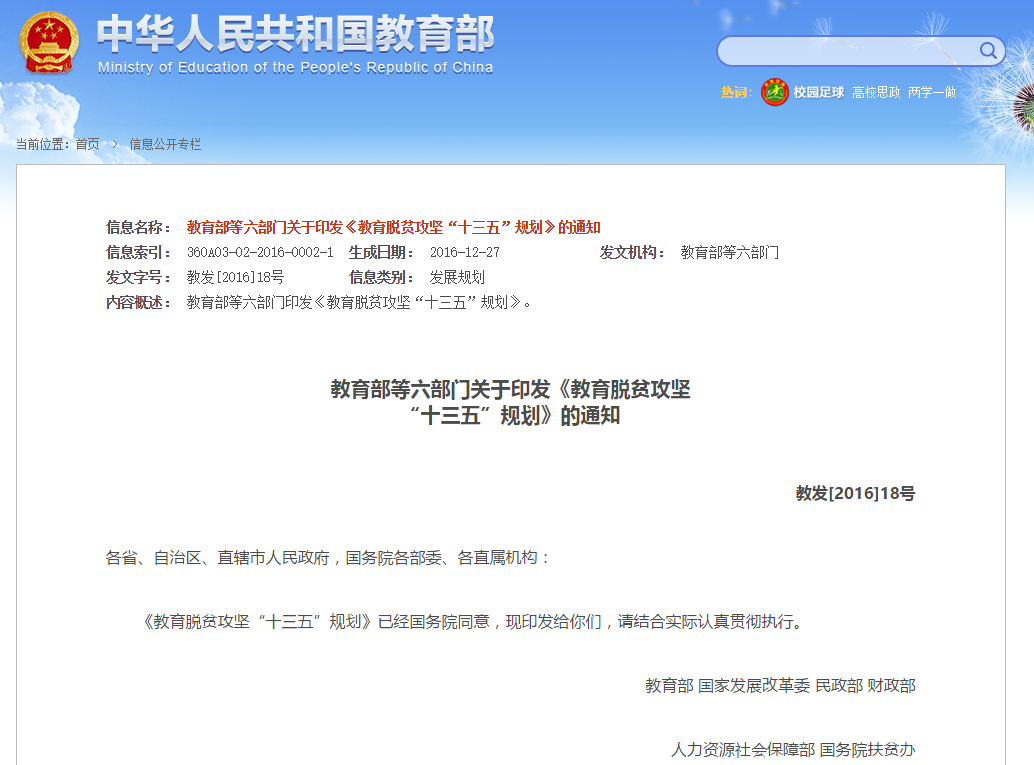Click the 发文机构 label
The height and width of the screenshot is (765, 1034).
632,253
